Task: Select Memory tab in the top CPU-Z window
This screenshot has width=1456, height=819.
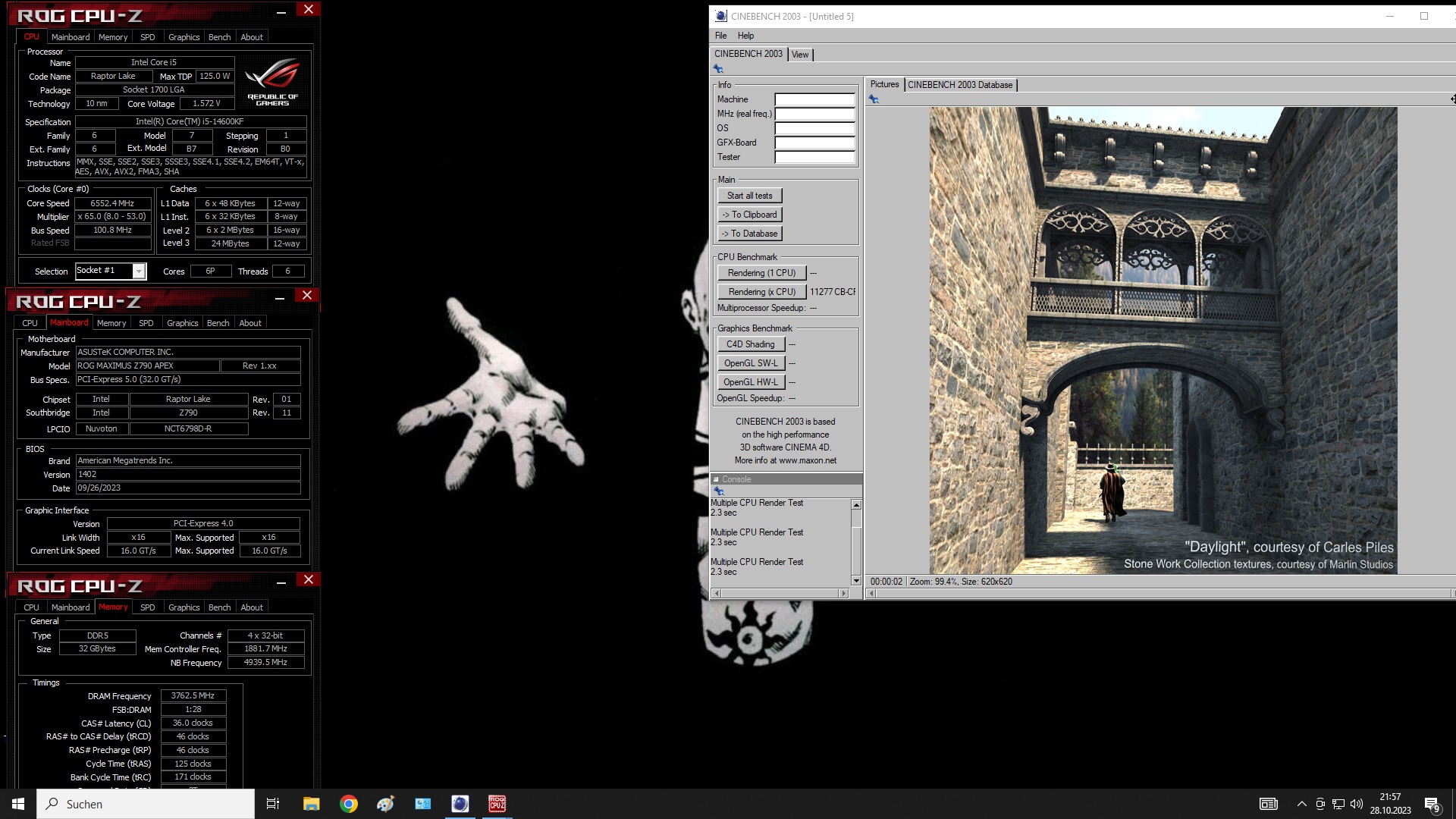Action: point(113,37)
